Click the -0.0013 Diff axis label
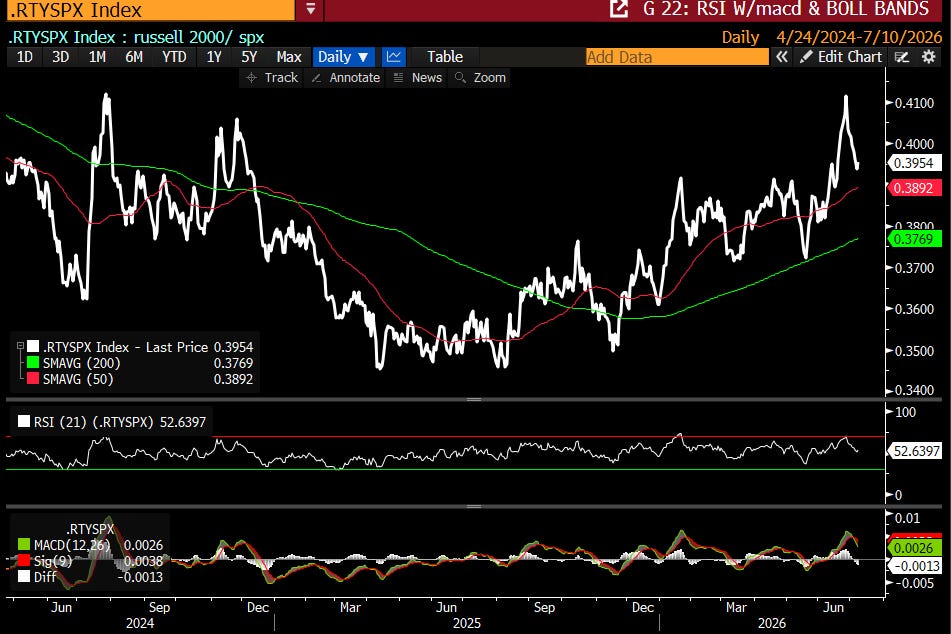 (x=916, y=565)
